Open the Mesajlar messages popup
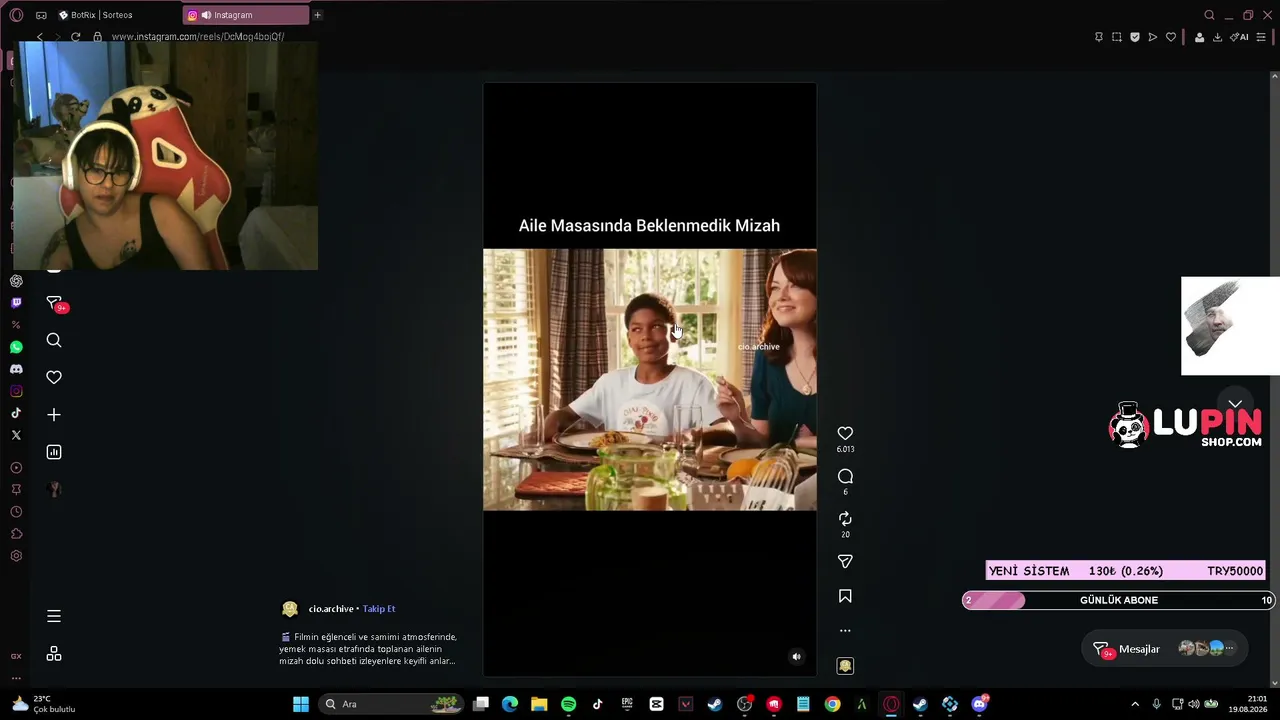The height and width of the screenshot is (720, 1280). click(1165, 649)
